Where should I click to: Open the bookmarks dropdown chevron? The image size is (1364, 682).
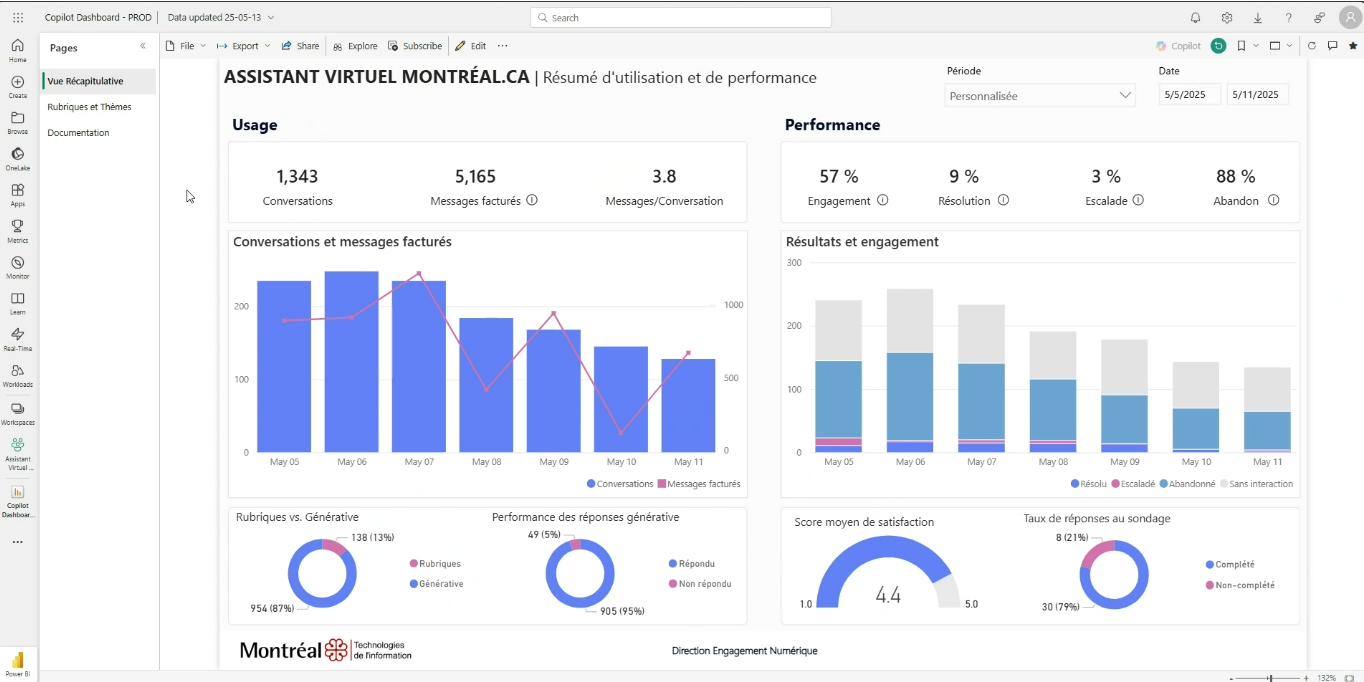pos(1255,45)
